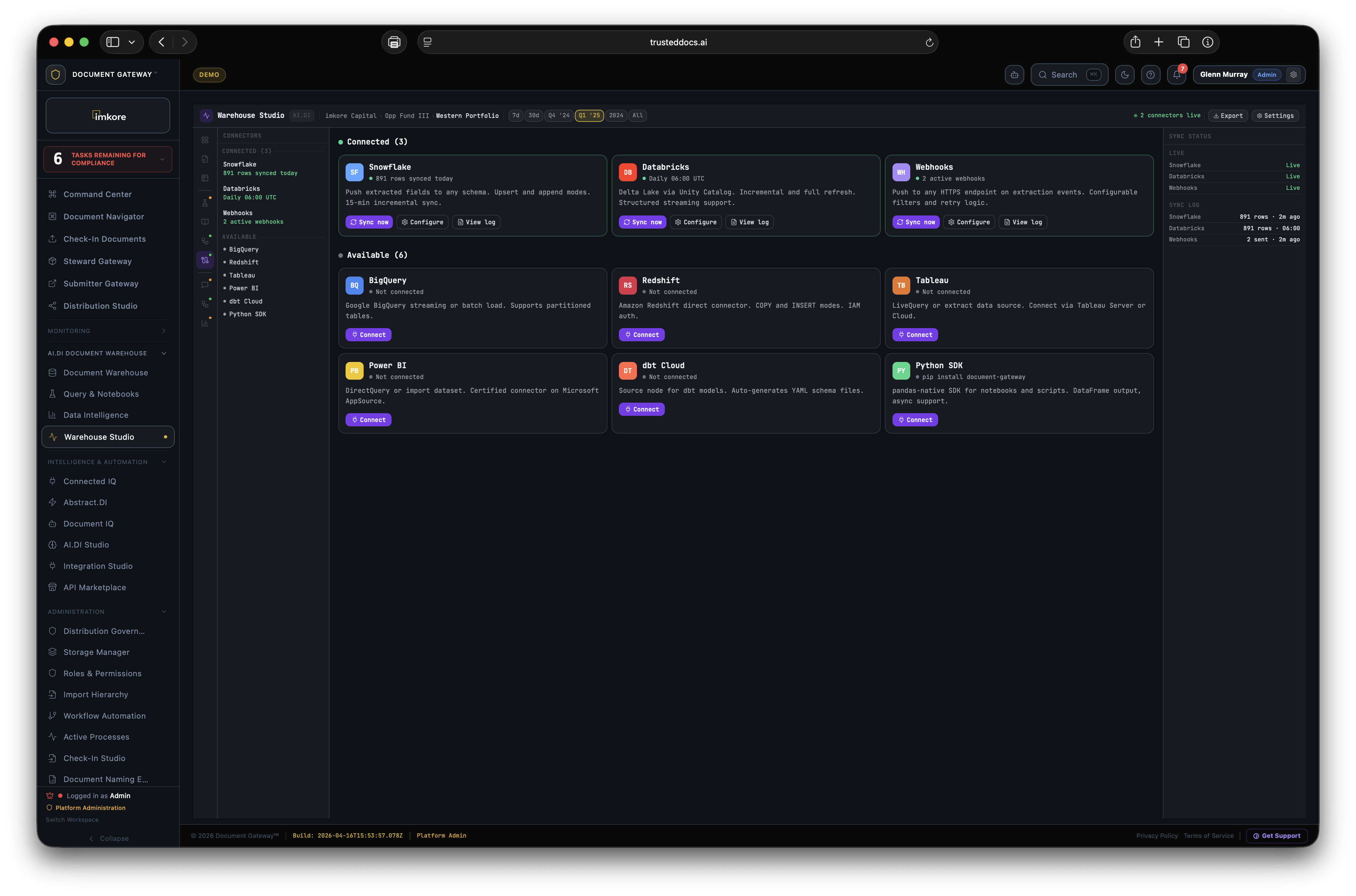
Task: Open the table layout icon in Studio rail
Action: tap(205, 178)
